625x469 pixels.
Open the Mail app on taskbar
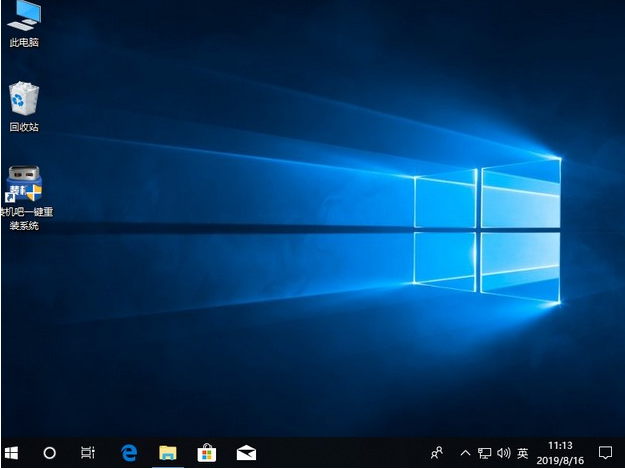(245, 453)
